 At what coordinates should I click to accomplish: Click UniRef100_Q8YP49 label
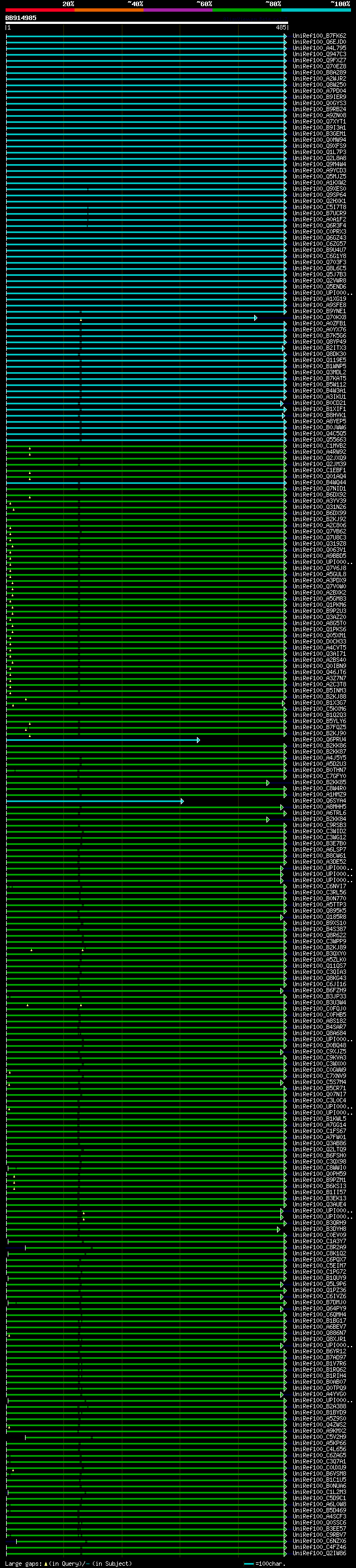point(319,342)
